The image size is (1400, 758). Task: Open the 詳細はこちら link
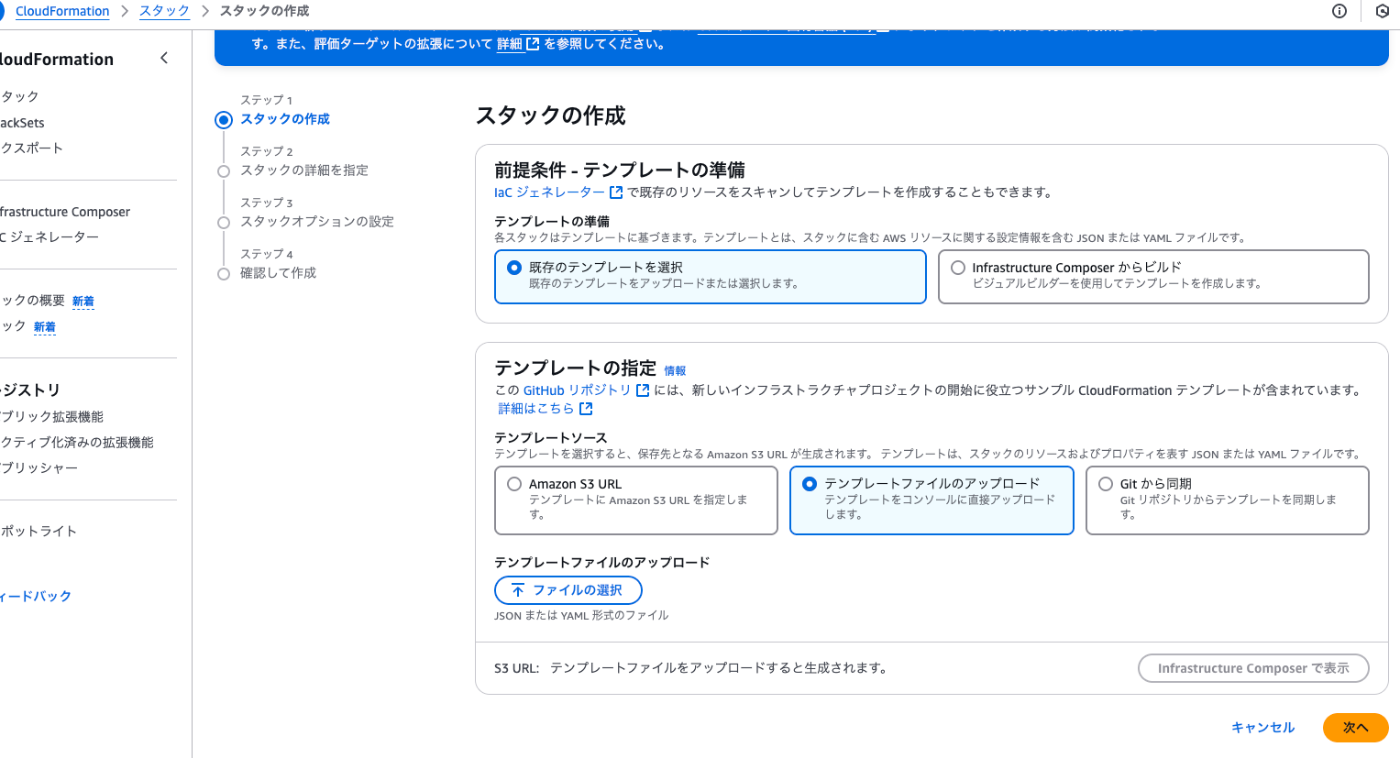537,409
